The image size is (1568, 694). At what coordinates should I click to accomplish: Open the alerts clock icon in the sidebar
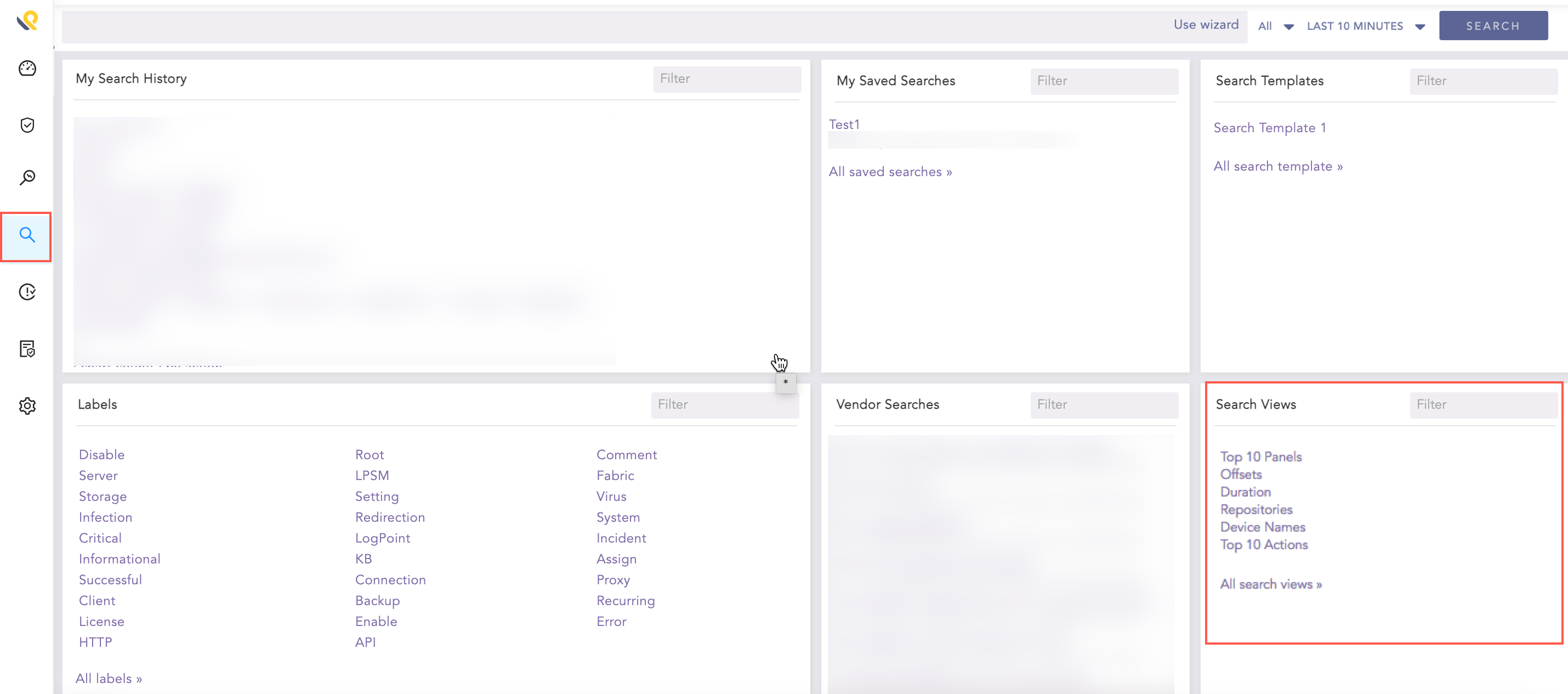[27, 292]
